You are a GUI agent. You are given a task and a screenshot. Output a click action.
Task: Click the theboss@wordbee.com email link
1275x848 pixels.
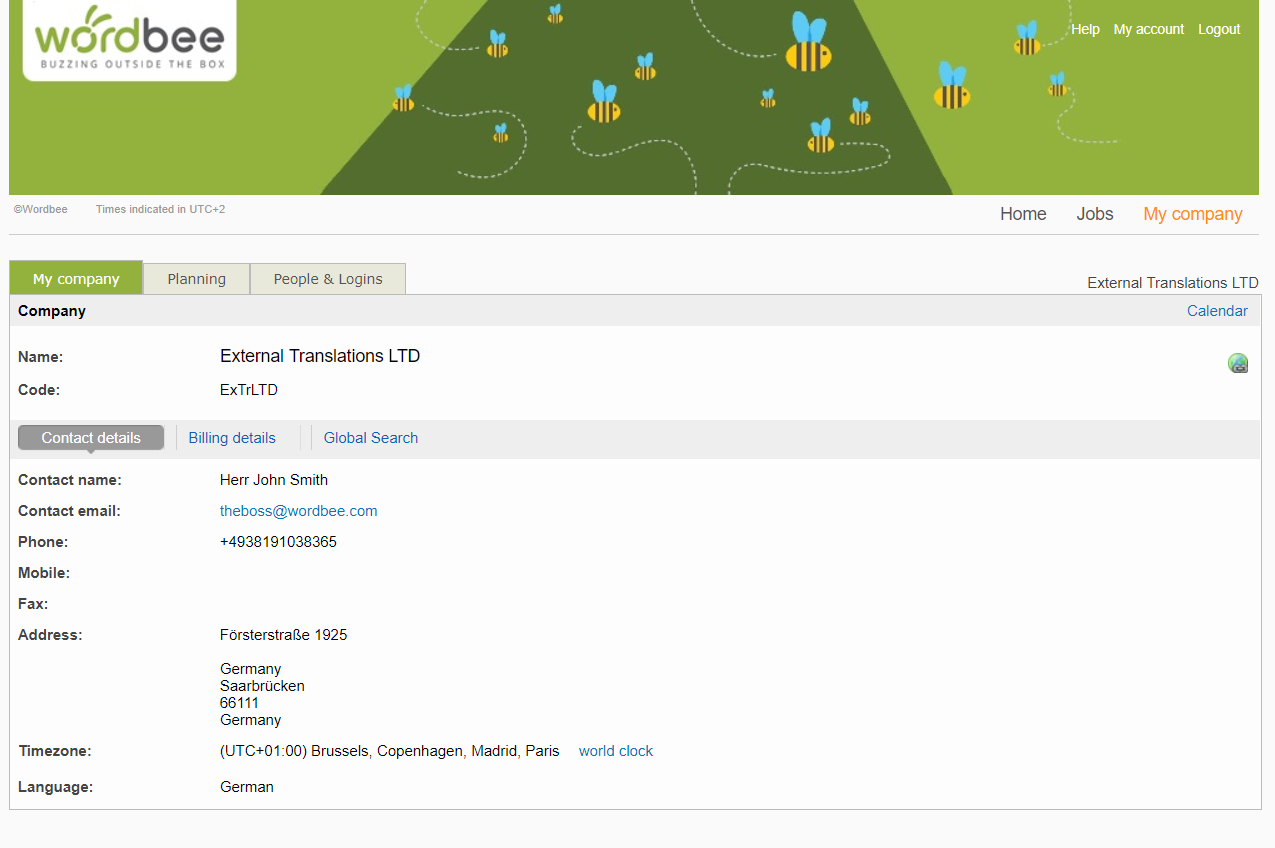pyautogui.click(x=298, y=511)
